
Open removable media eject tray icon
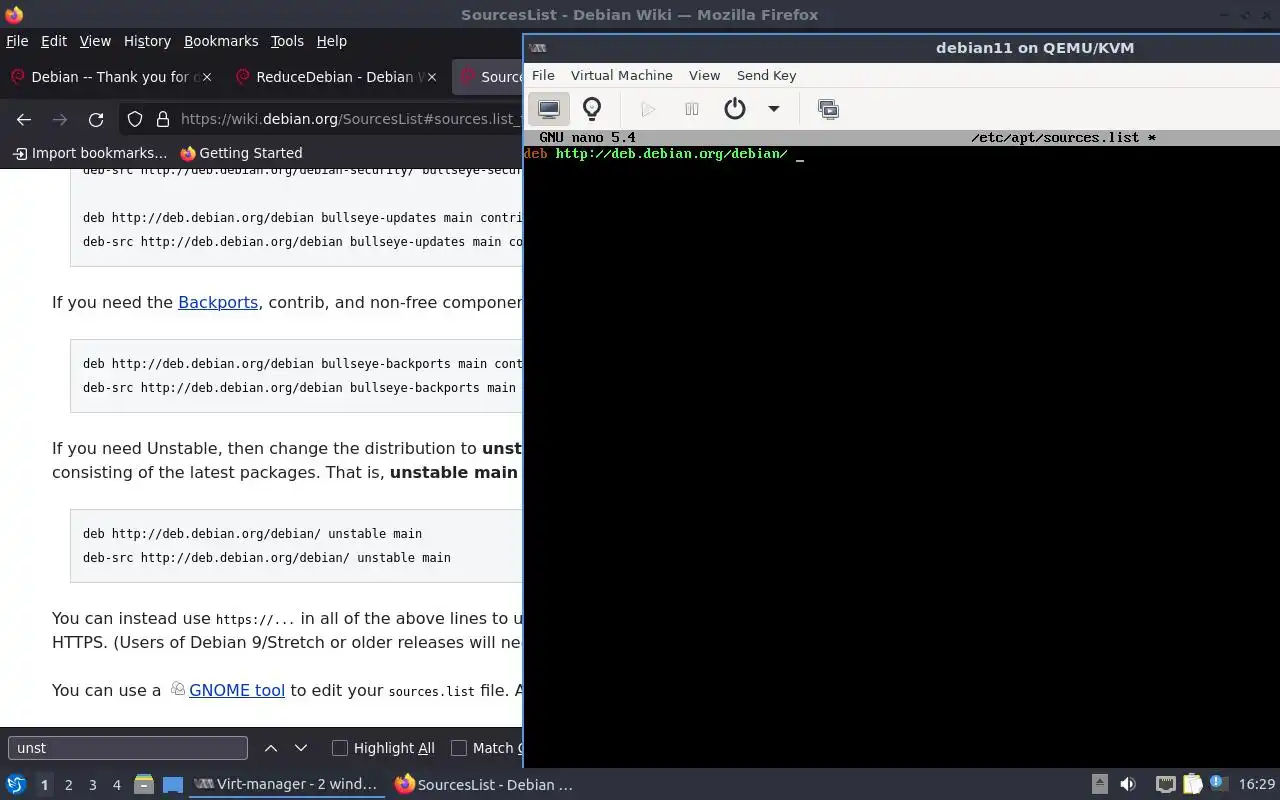[x=1100, y=785]
